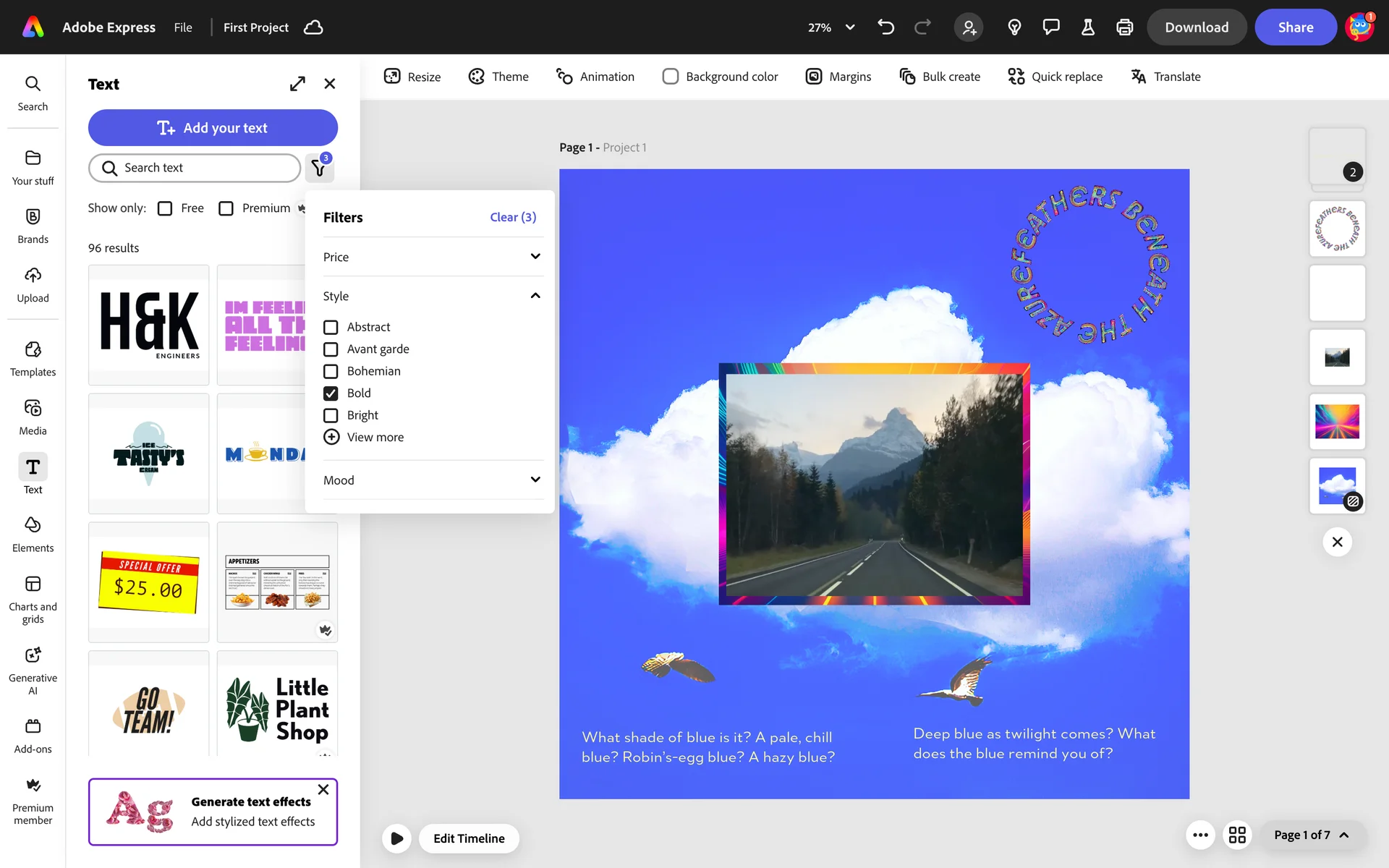Image resolution: width=1389 pixels, height=868 pixels.
Task: Open the text filter funnel icon
Action: coord(319,168)
